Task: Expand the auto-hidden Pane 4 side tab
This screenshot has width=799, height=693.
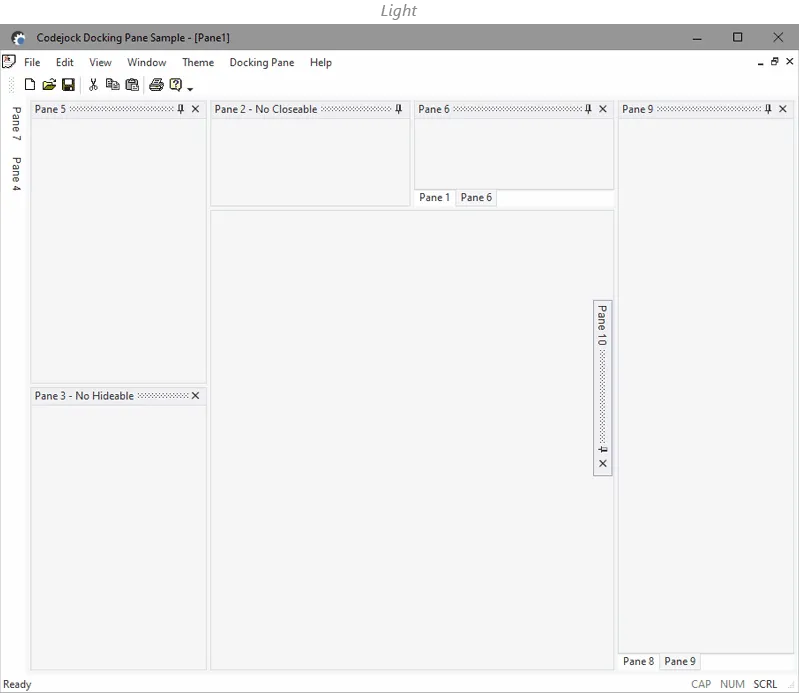Action: [x=16, y=173]
